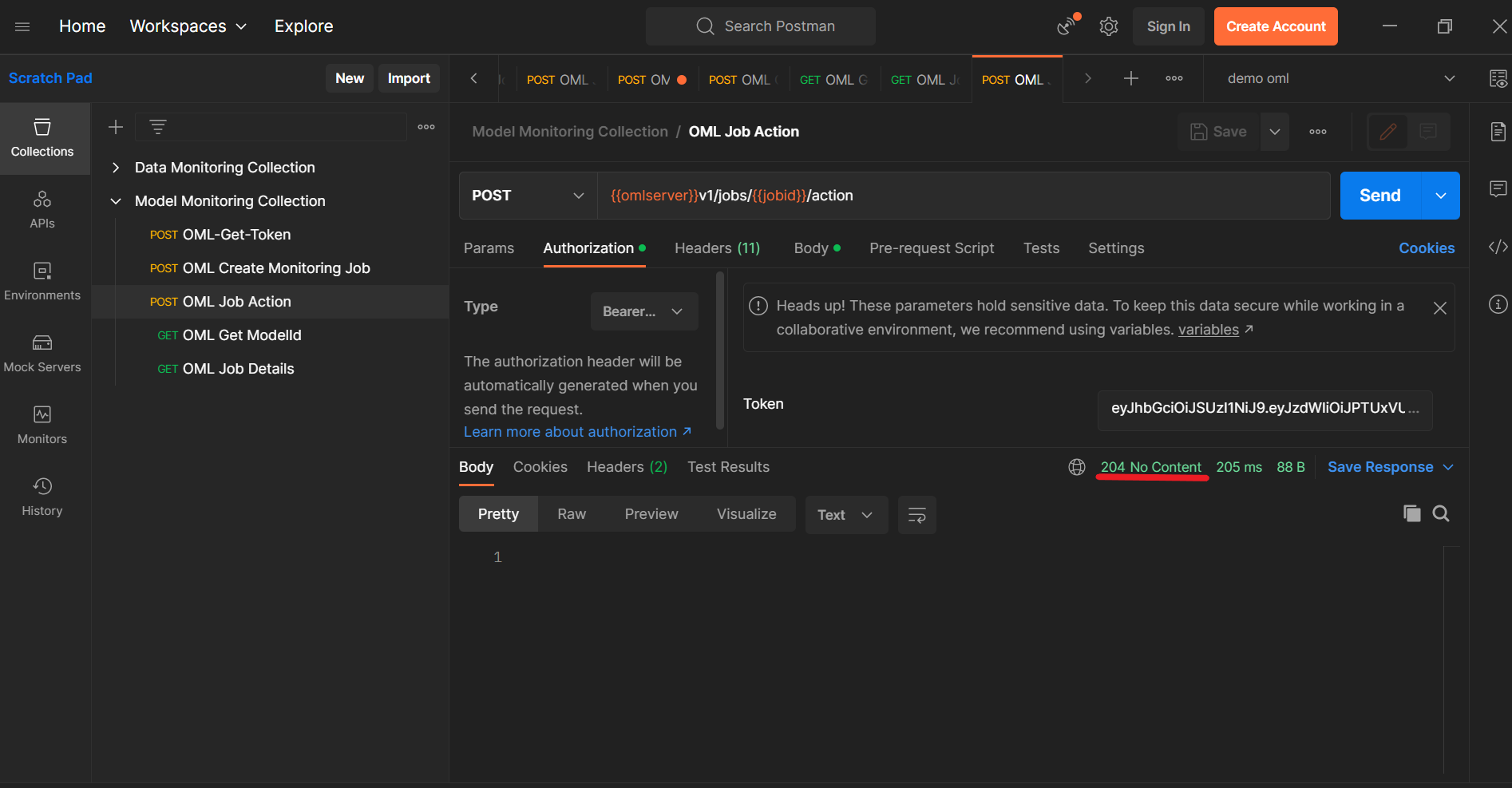Open the APIs sidebar section
Screen dimensions: 1512x788
click(42, 210)
